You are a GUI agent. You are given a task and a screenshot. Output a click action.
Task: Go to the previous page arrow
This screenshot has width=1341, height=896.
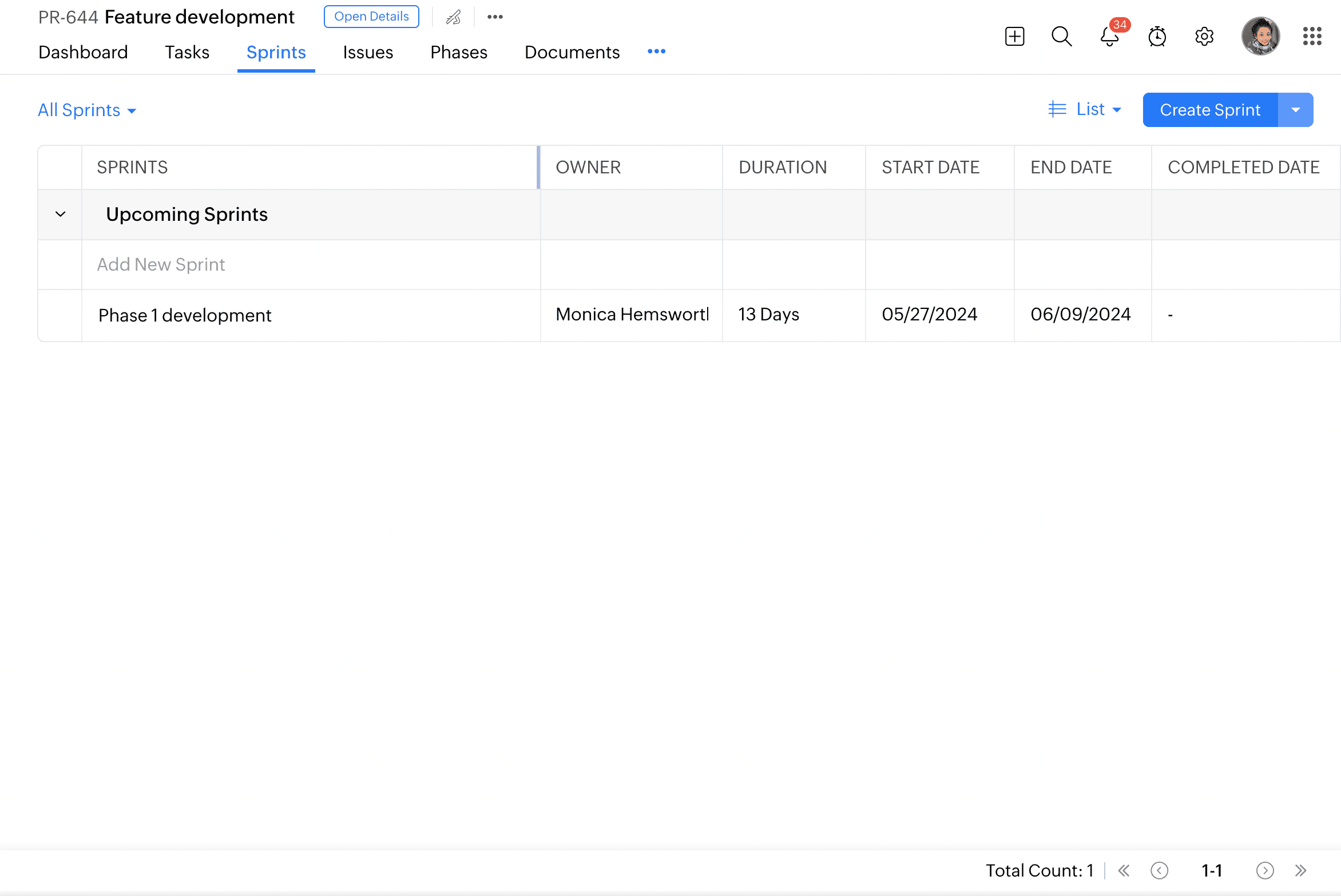(x=1159, y=870)
